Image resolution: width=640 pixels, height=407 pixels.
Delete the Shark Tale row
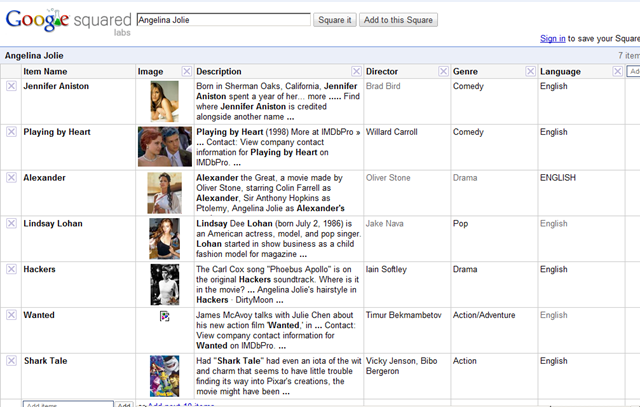click(x=11, y=360)
